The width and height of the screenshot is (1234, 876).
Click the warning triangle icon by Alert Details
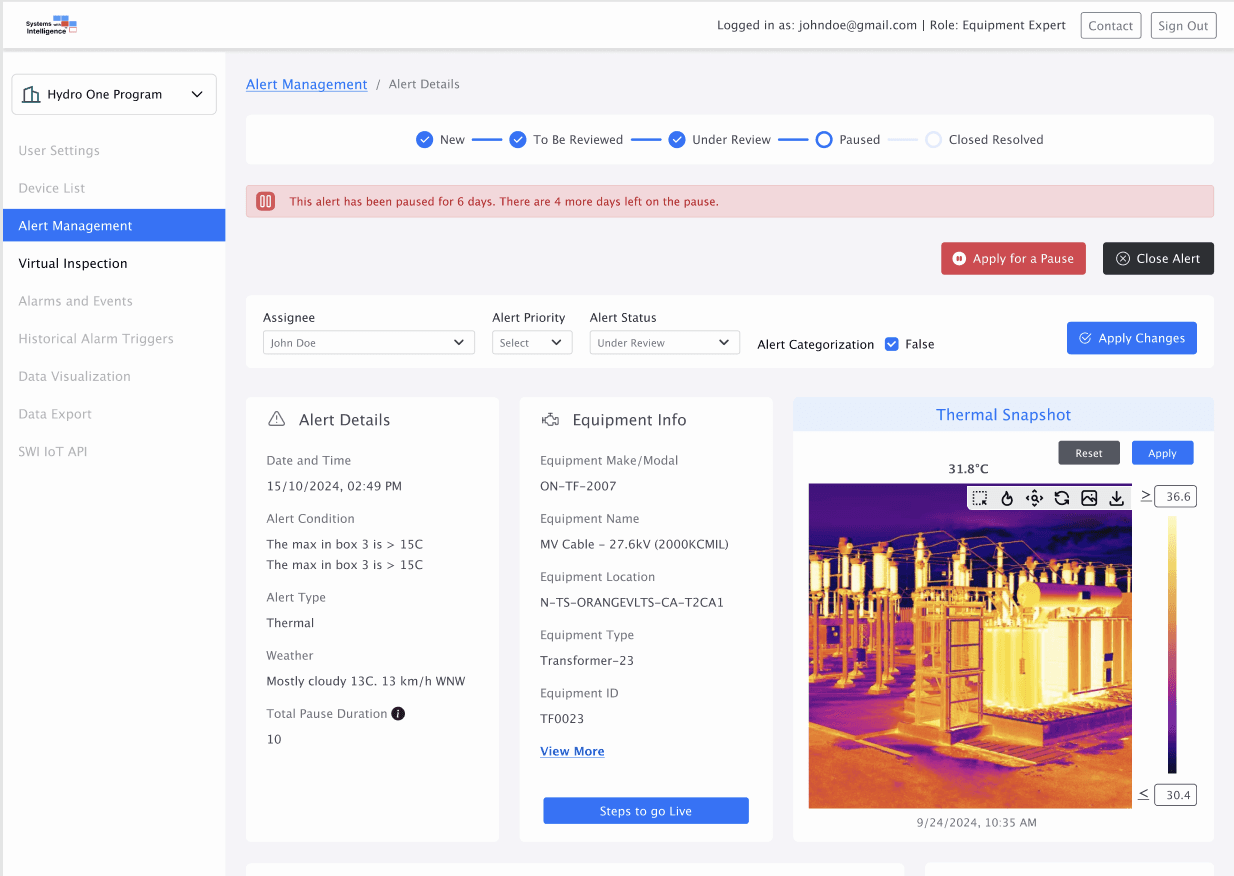tap(277, 420)
